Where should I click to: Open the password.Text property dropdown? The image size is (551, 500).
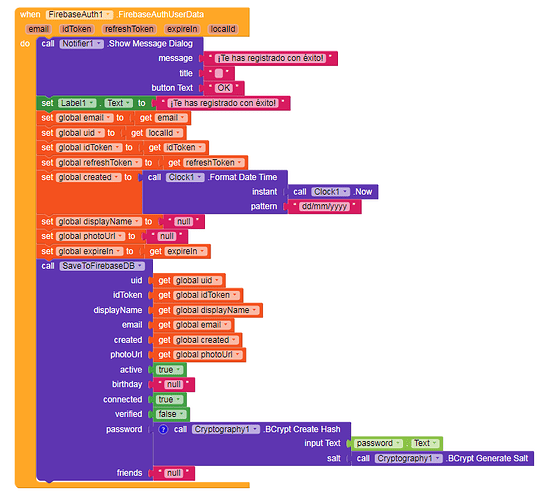click(424, 443)
